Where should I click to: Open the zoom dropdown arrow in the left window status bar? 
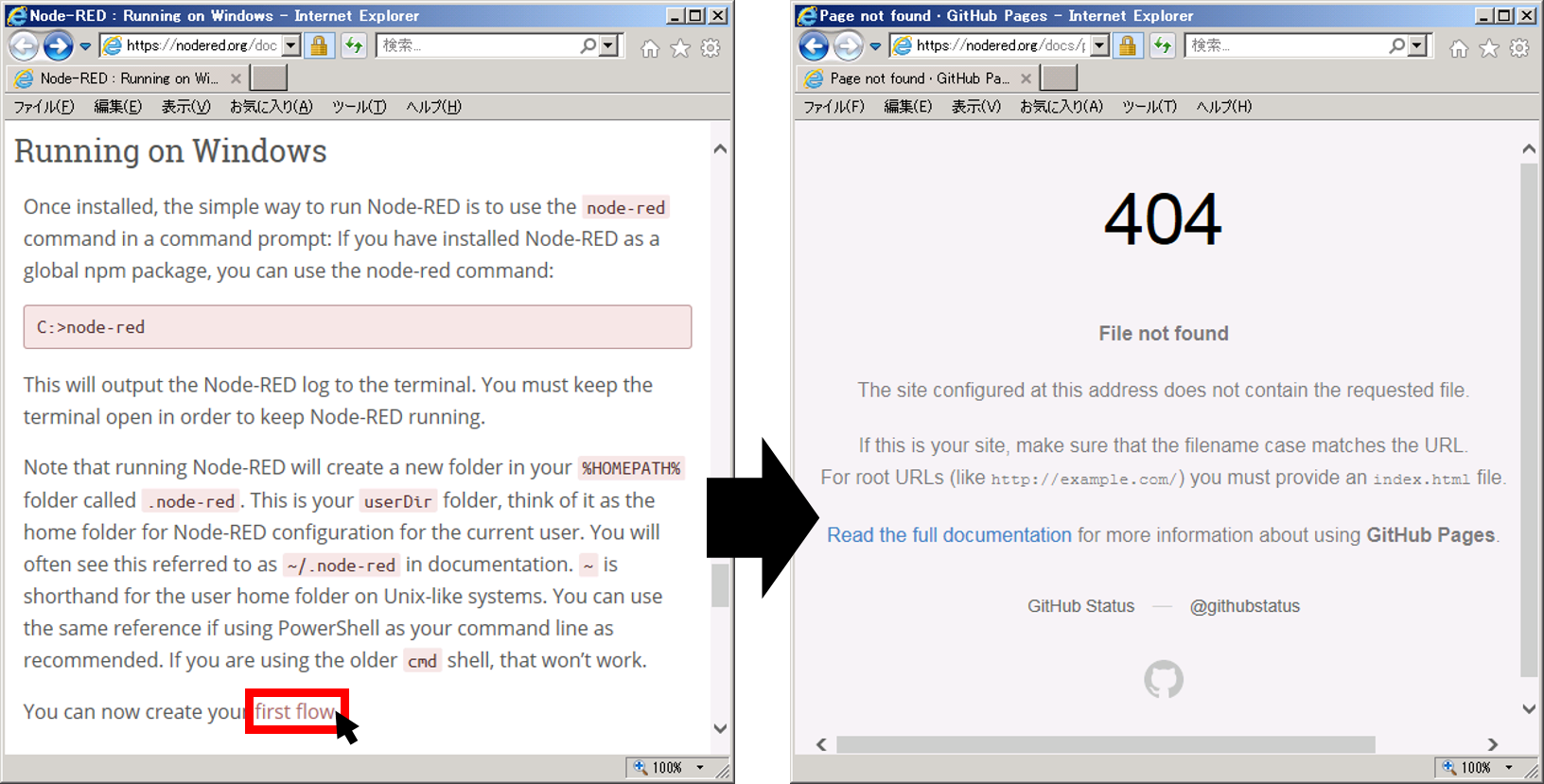(x=700, y=767)
